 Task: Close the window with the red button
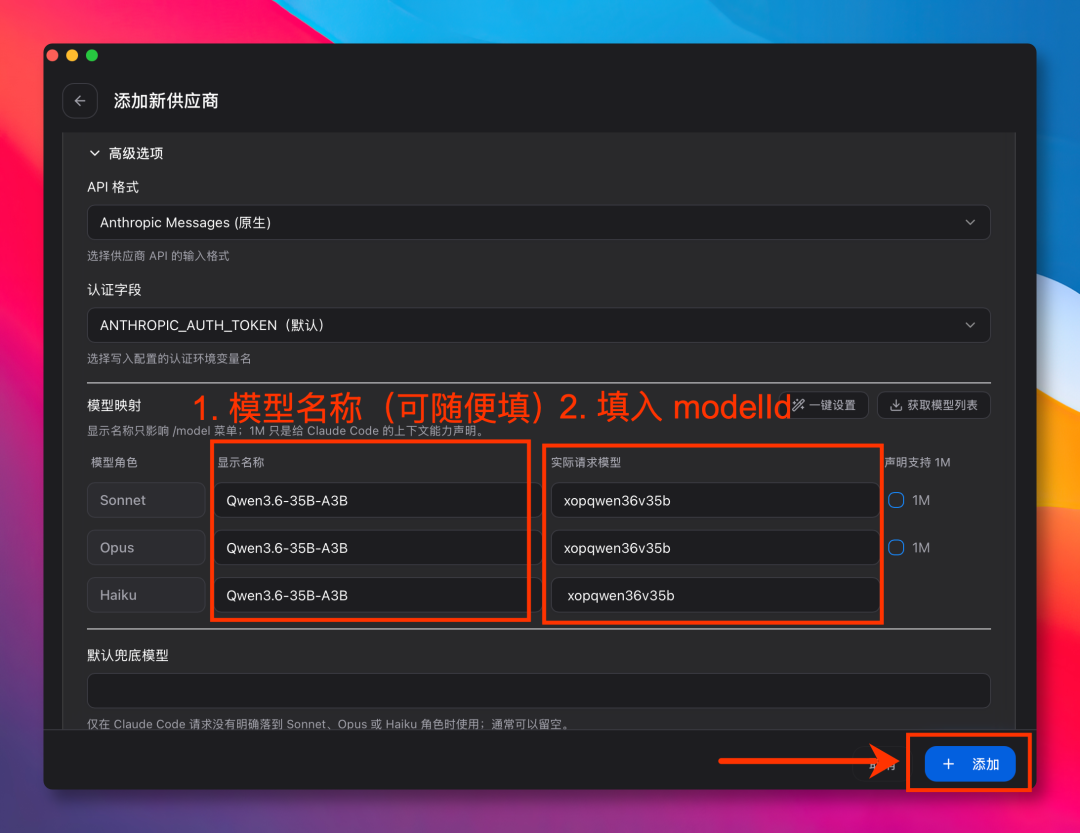tap(52, 55)
